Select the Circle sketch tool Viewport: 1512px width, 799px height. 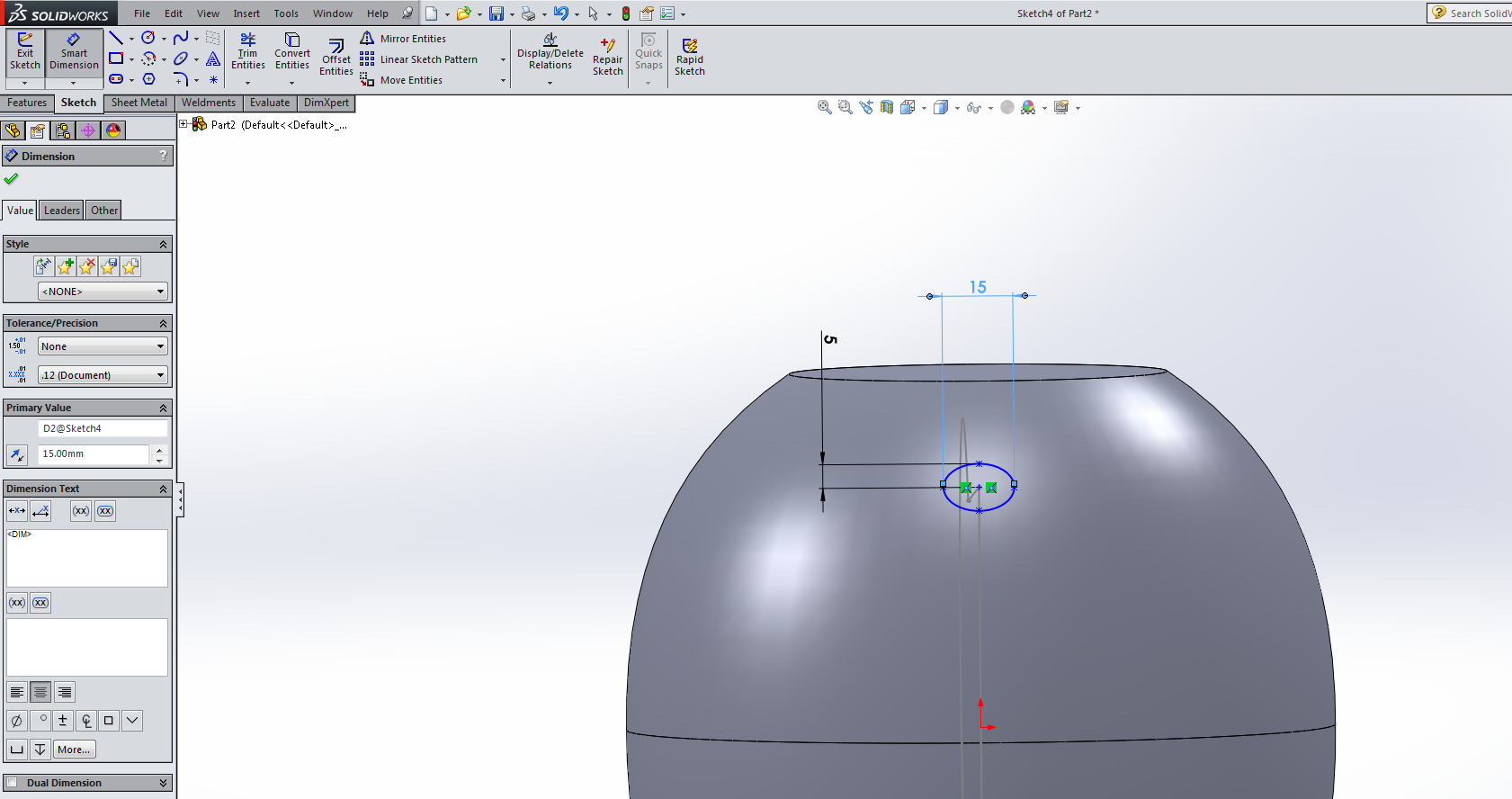click(x=148, y=38)
